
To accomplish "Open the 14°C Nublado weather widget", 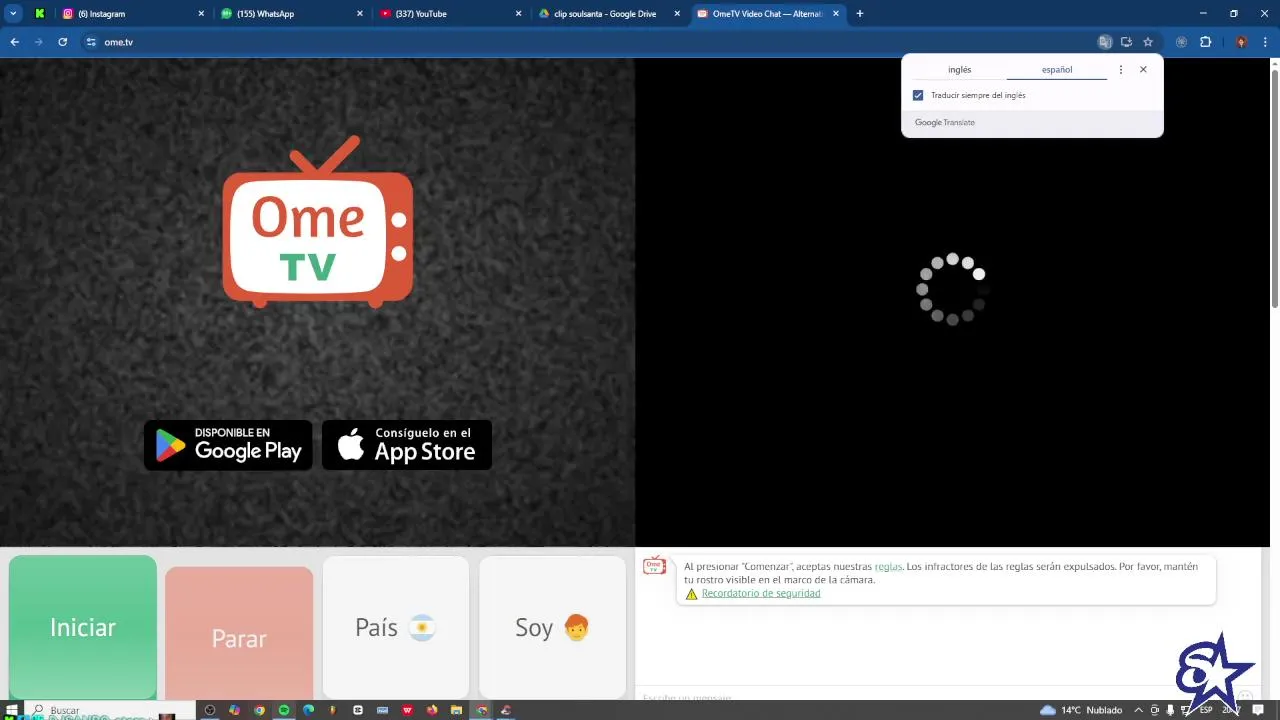I will click(1080, 710).
